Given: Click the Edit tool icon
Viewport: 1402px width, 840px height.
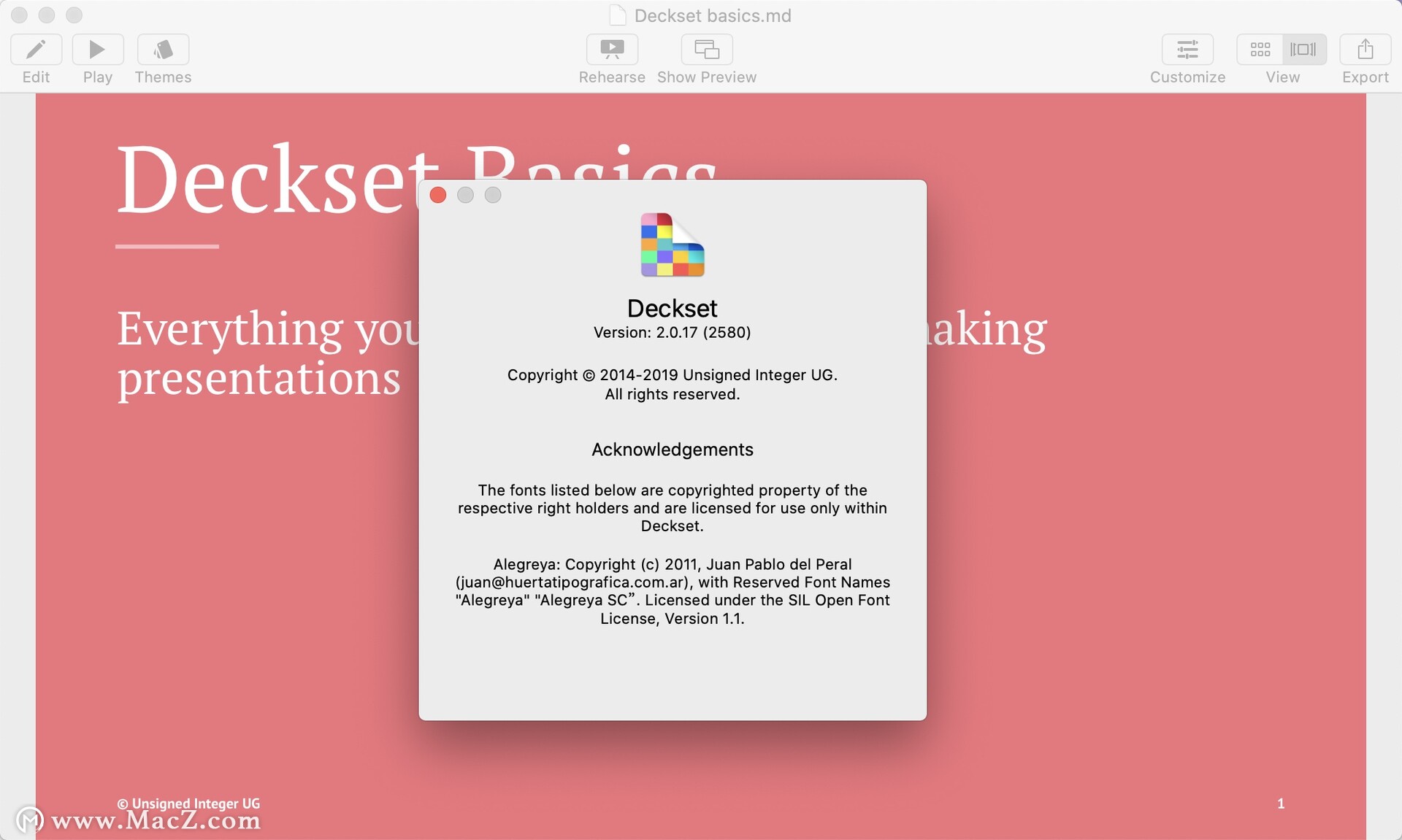Looking at the screenshot, I should pyautogui.click(x=36, y=48).
